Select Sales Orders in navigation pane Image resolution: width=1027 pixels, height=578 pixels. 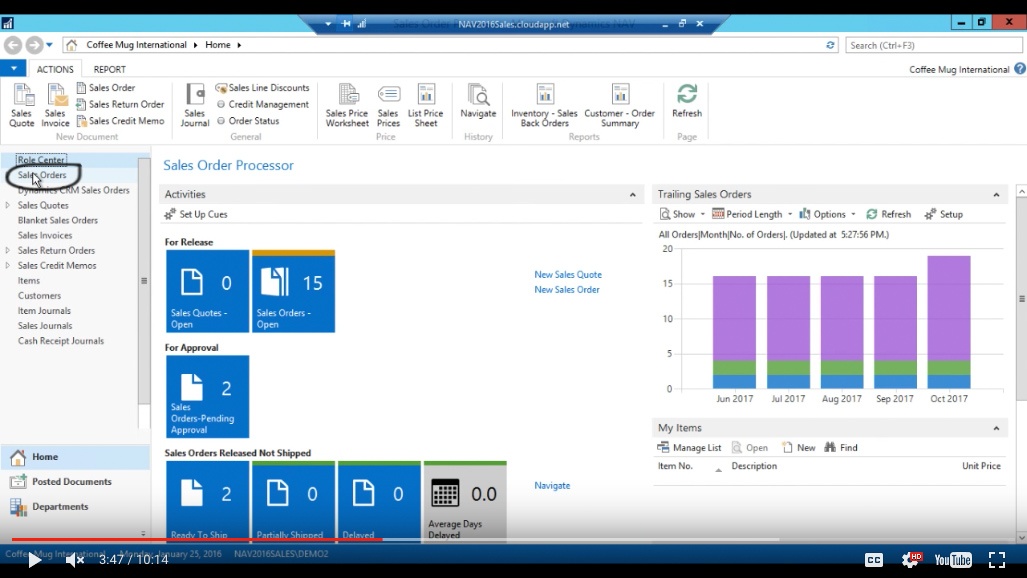pyautogui.click(x=42, y=175)
